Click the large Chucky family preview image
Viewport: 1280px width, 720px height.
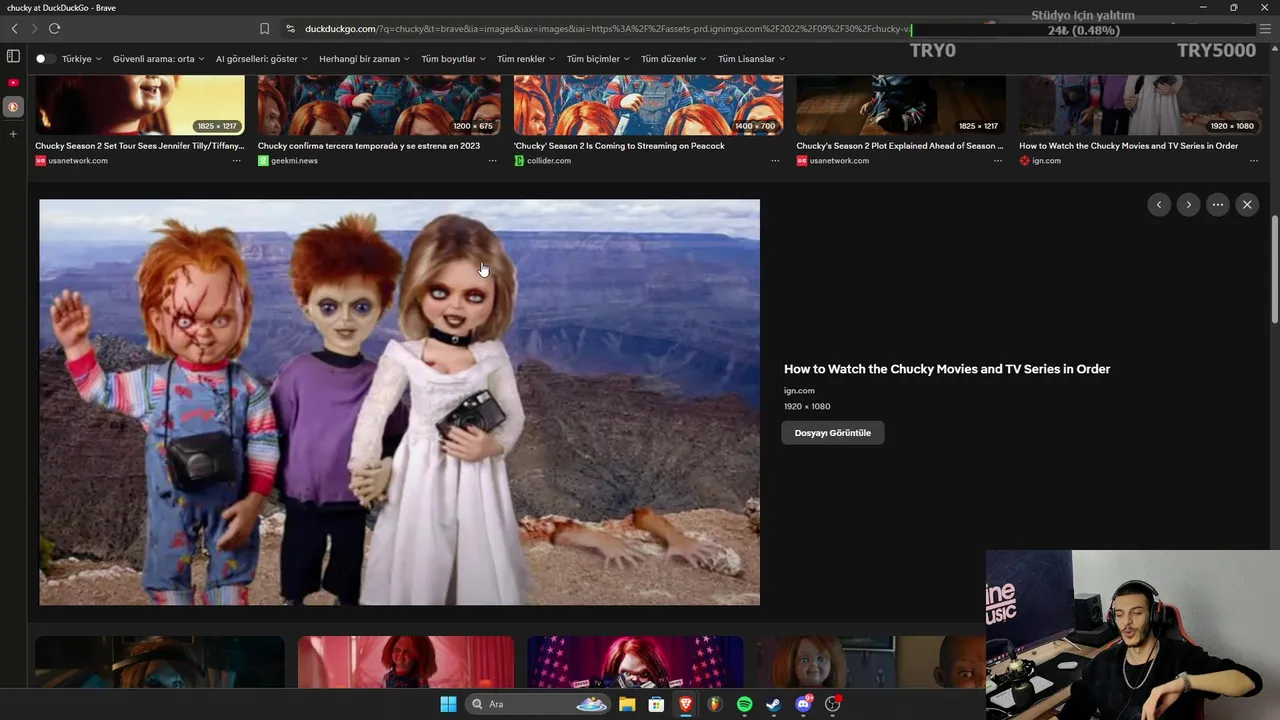click(x=399, y=402)
